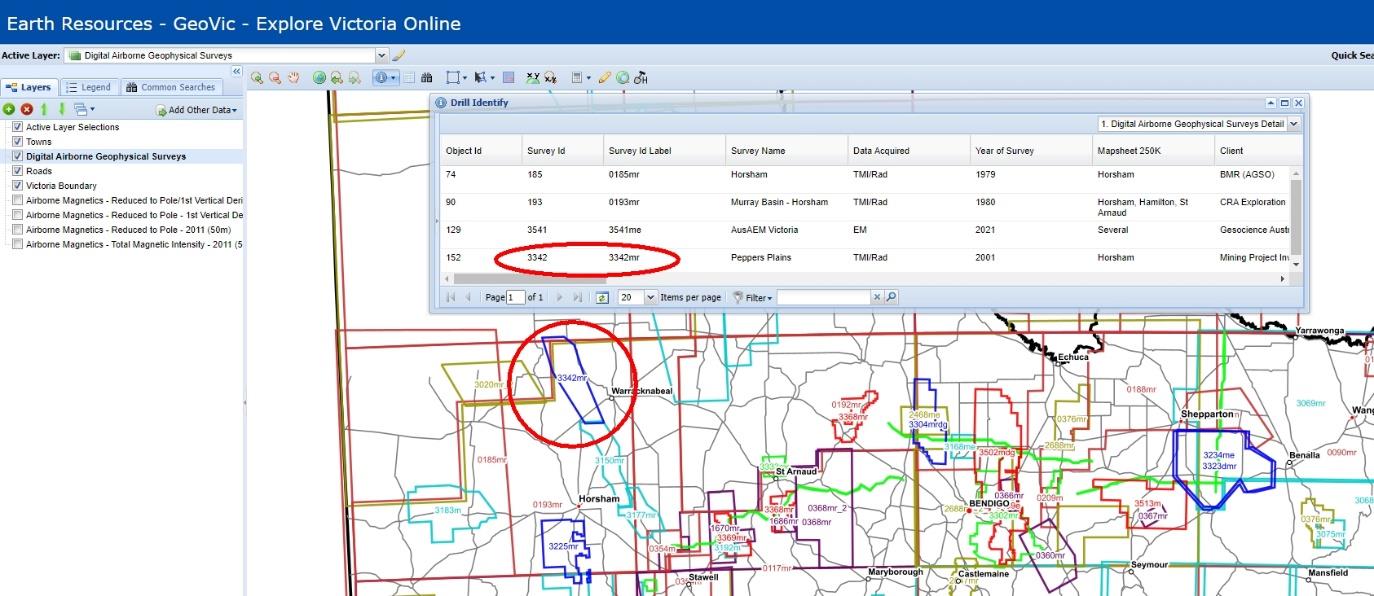Open the binoculars find tool in map toolbar
Image resolution: width=1374 pixels, height=596 pixels.
click(427, 77)
